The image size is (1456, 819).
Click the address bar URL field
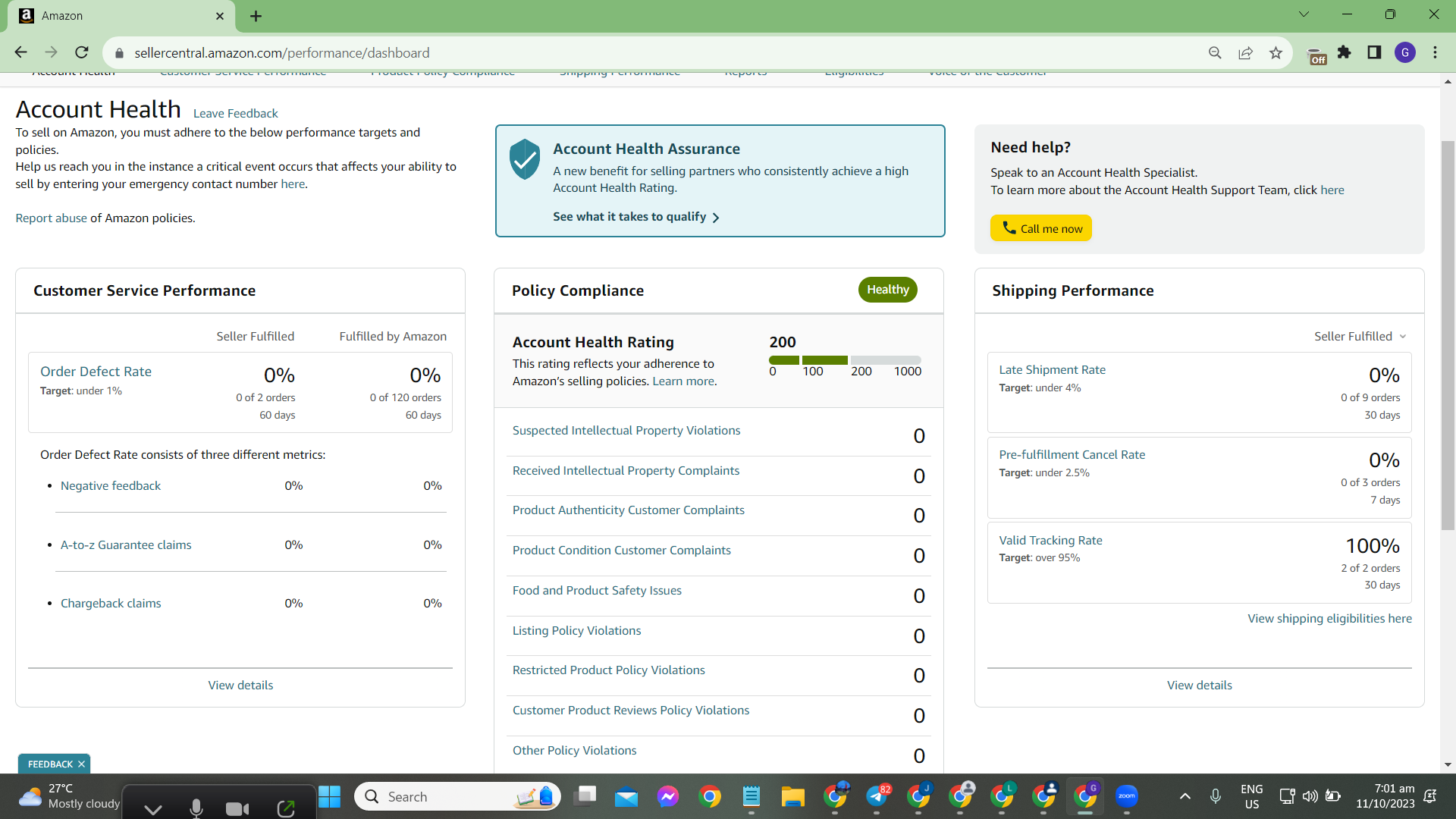point(660,53)
